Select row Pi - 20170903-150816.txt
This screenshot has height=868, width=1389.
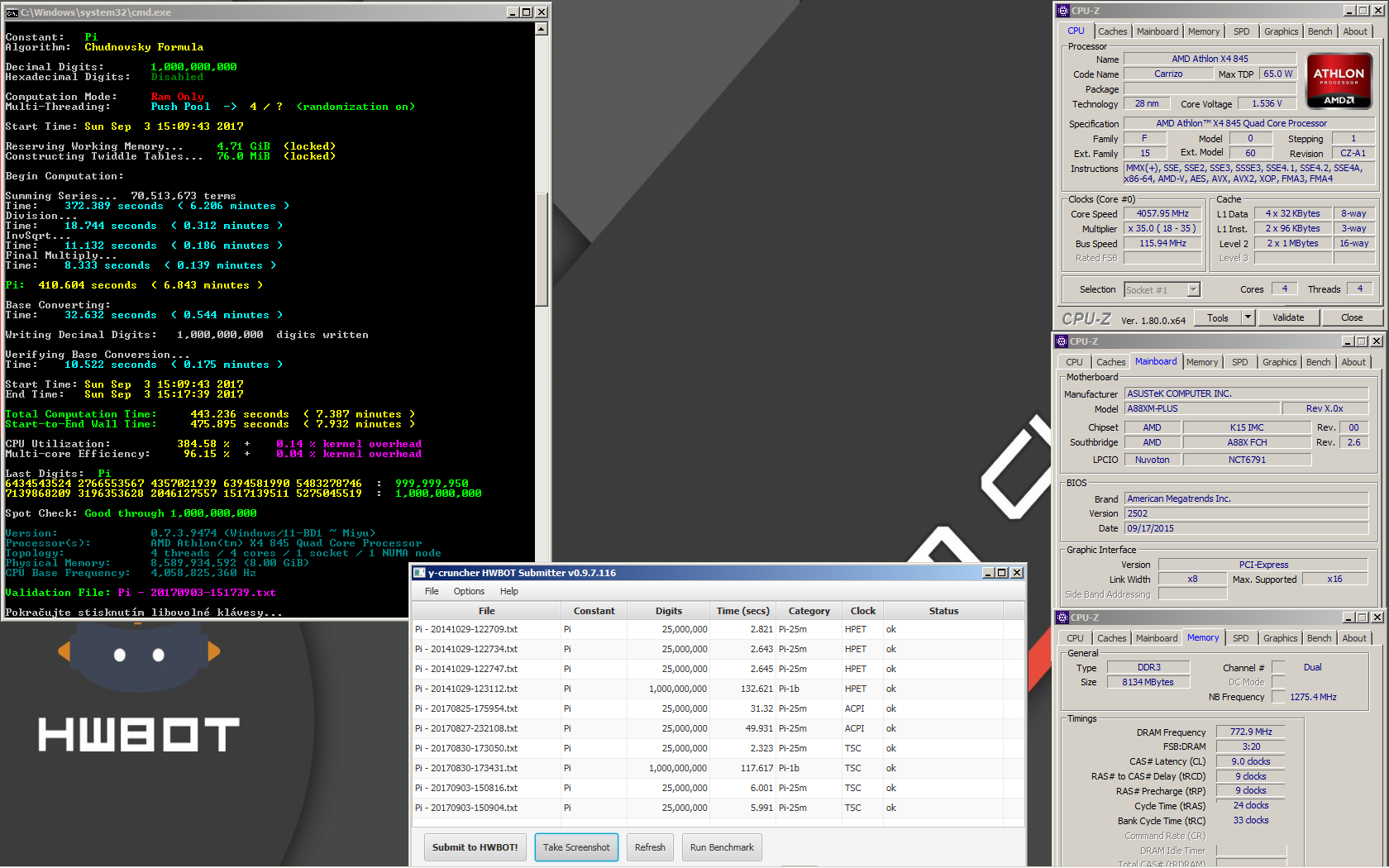click(x=718, y=788)
